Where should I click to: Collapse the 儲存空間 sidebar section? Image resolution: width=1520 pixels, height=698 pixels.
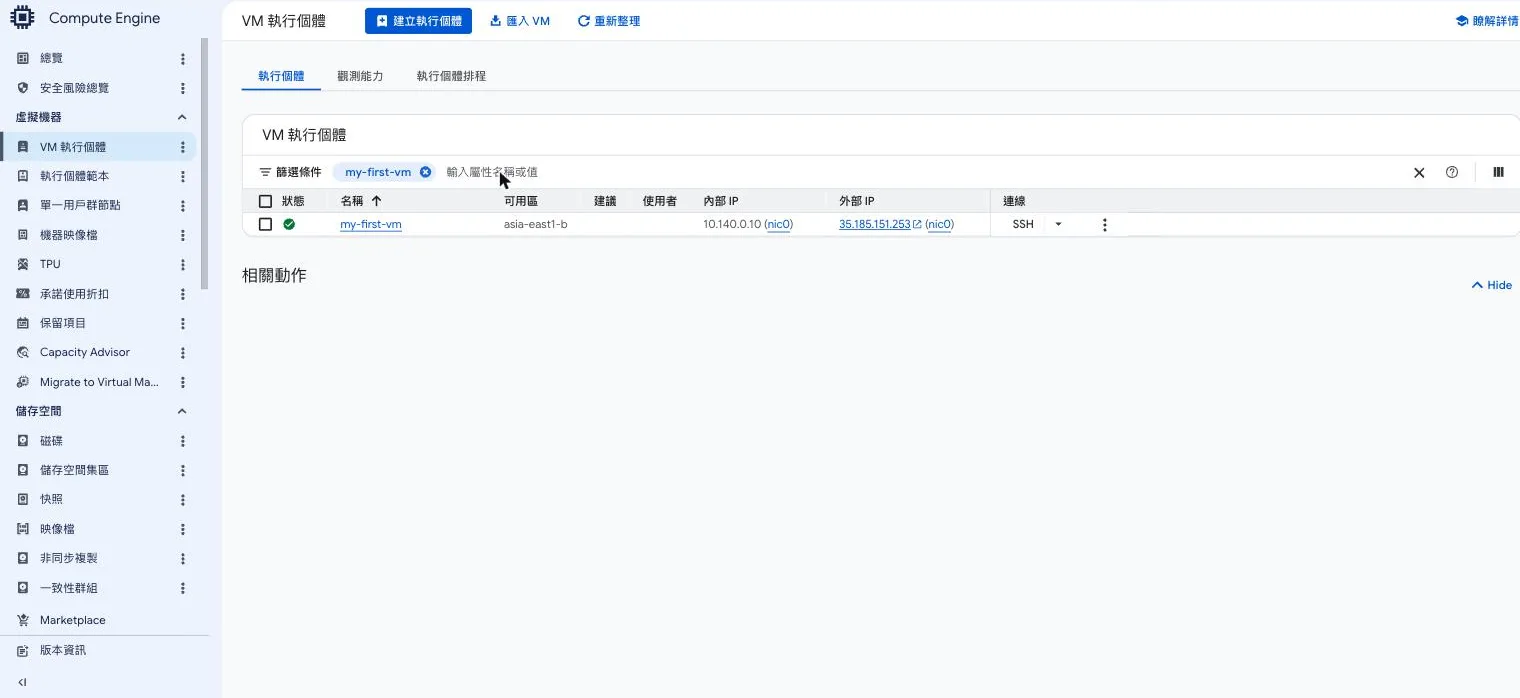[182, 411]
